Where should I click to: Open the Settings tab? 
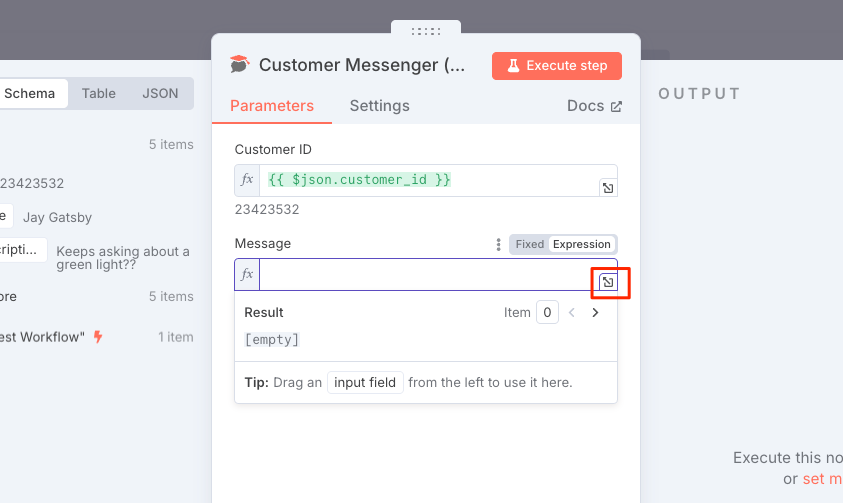point(380,106)
